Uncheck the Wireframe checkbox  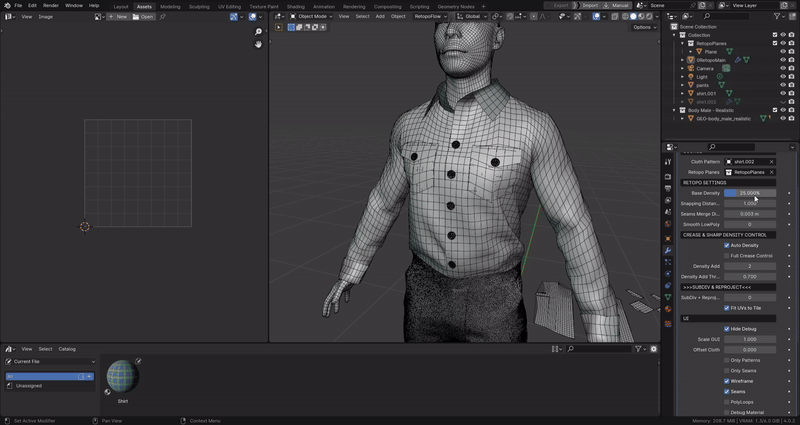click(726, 381)
